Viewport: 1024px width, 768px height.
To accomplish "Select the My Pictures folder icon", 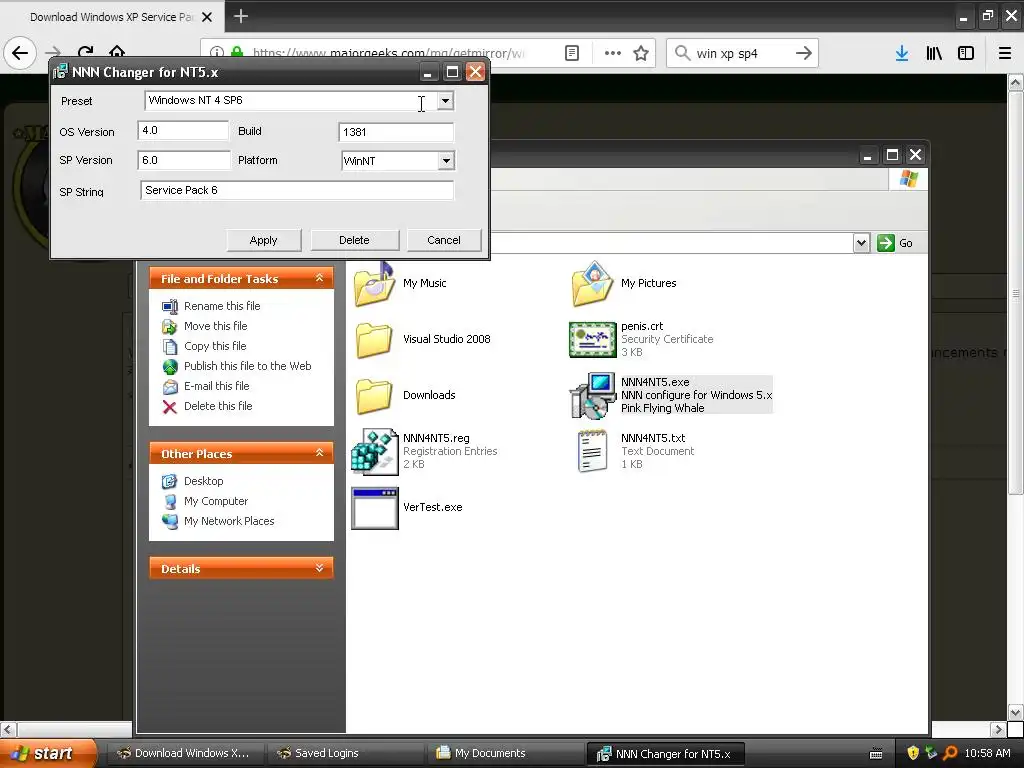I will click(592, 284).
